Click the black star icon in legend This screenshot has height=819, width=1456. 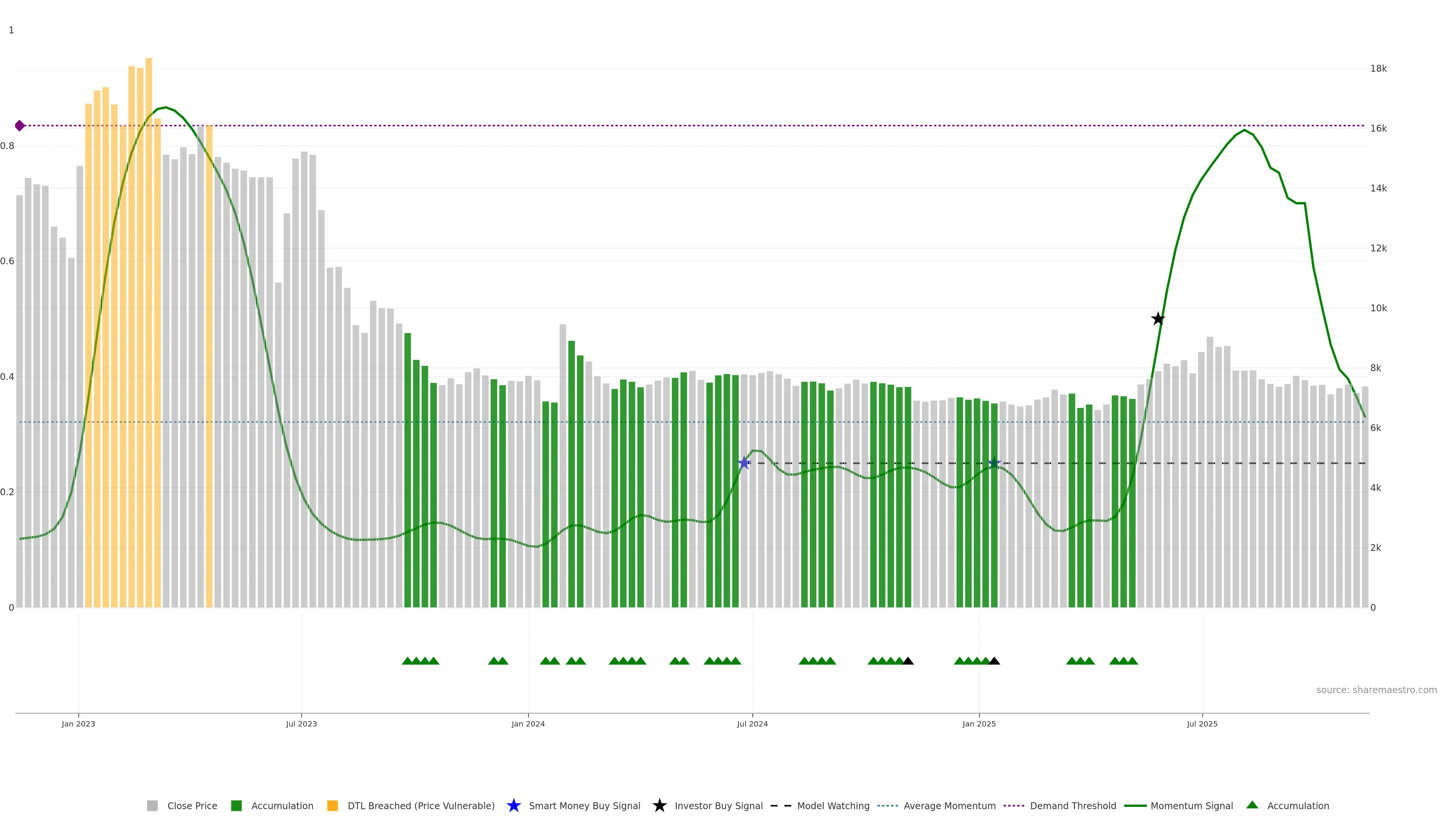pyautogui.click(x=659, y=805)
